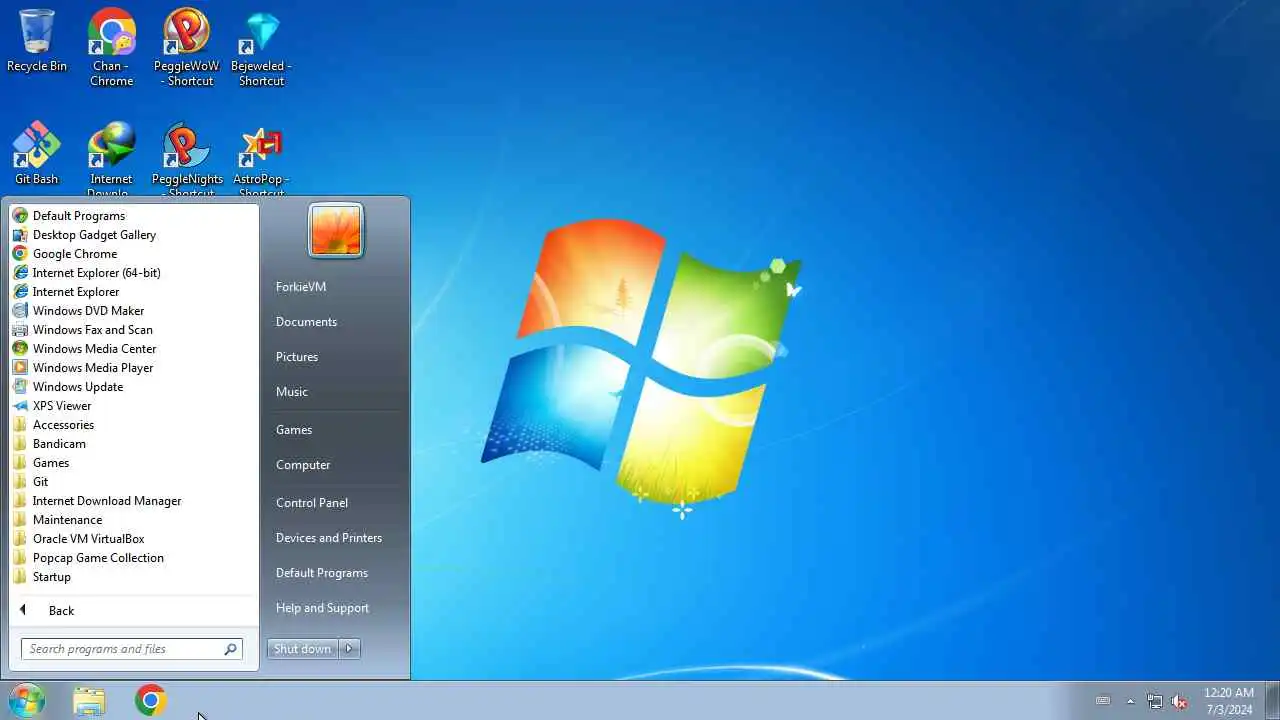This screenshot has height=720, width=1280.
Task: Expand the Games folder in programs list
Action: pos(134,463)
